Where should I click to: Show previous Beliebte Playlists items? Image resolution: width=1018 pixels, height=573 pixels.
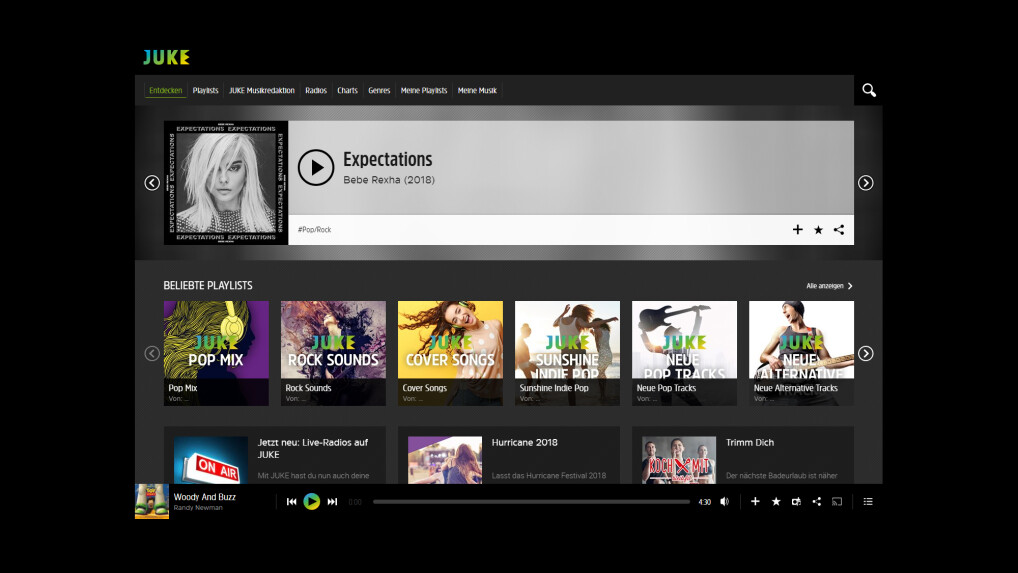coord(152,354)
